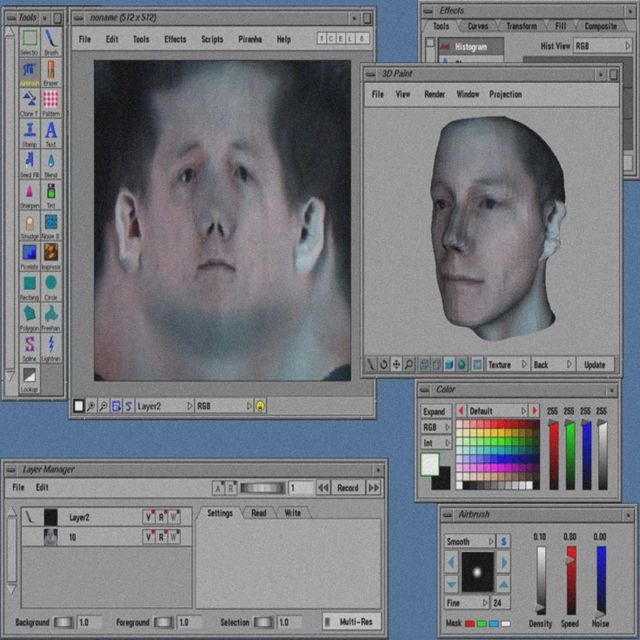
Task: Click the rotate icon in 3D Paint
Action: tap(383, 364)
